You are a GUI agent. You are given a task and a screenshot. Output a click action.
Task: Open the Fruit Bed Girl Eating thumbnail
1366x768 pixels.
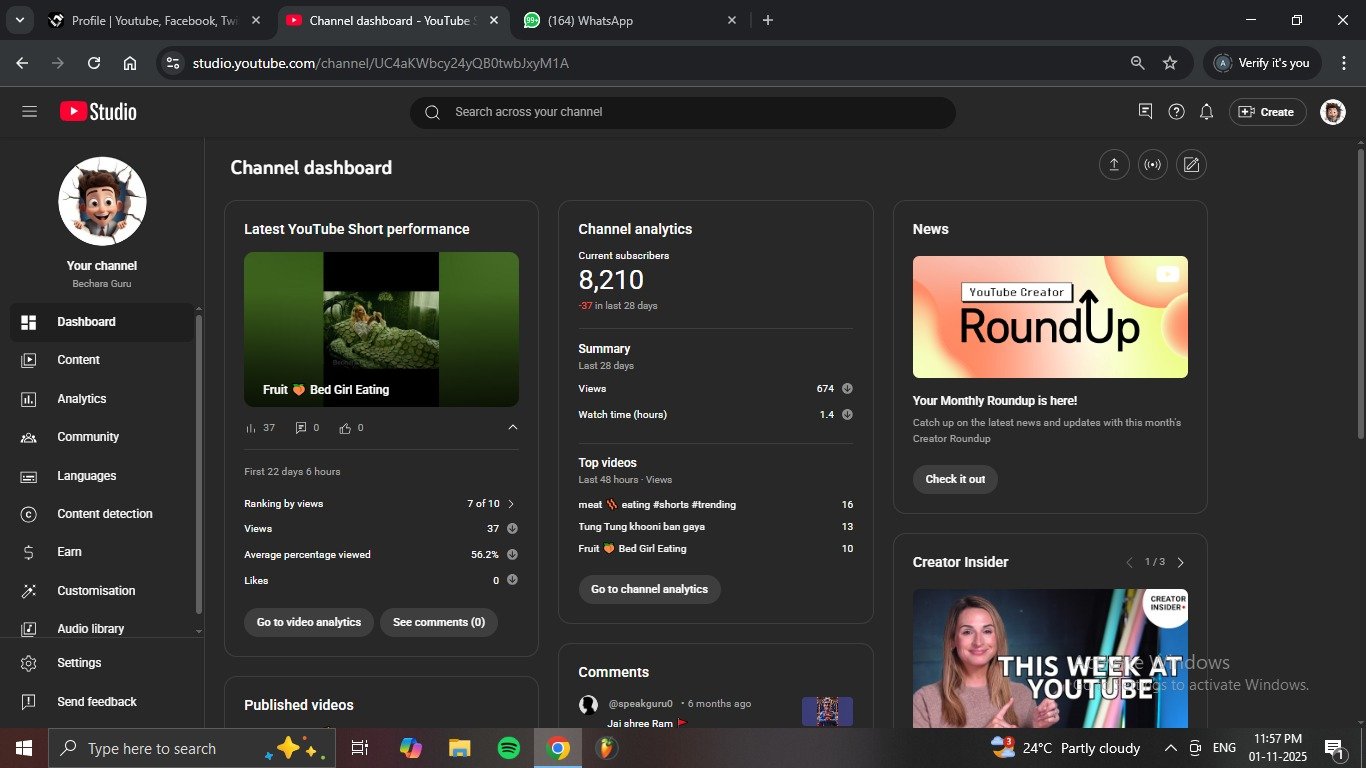pos(381,329)
